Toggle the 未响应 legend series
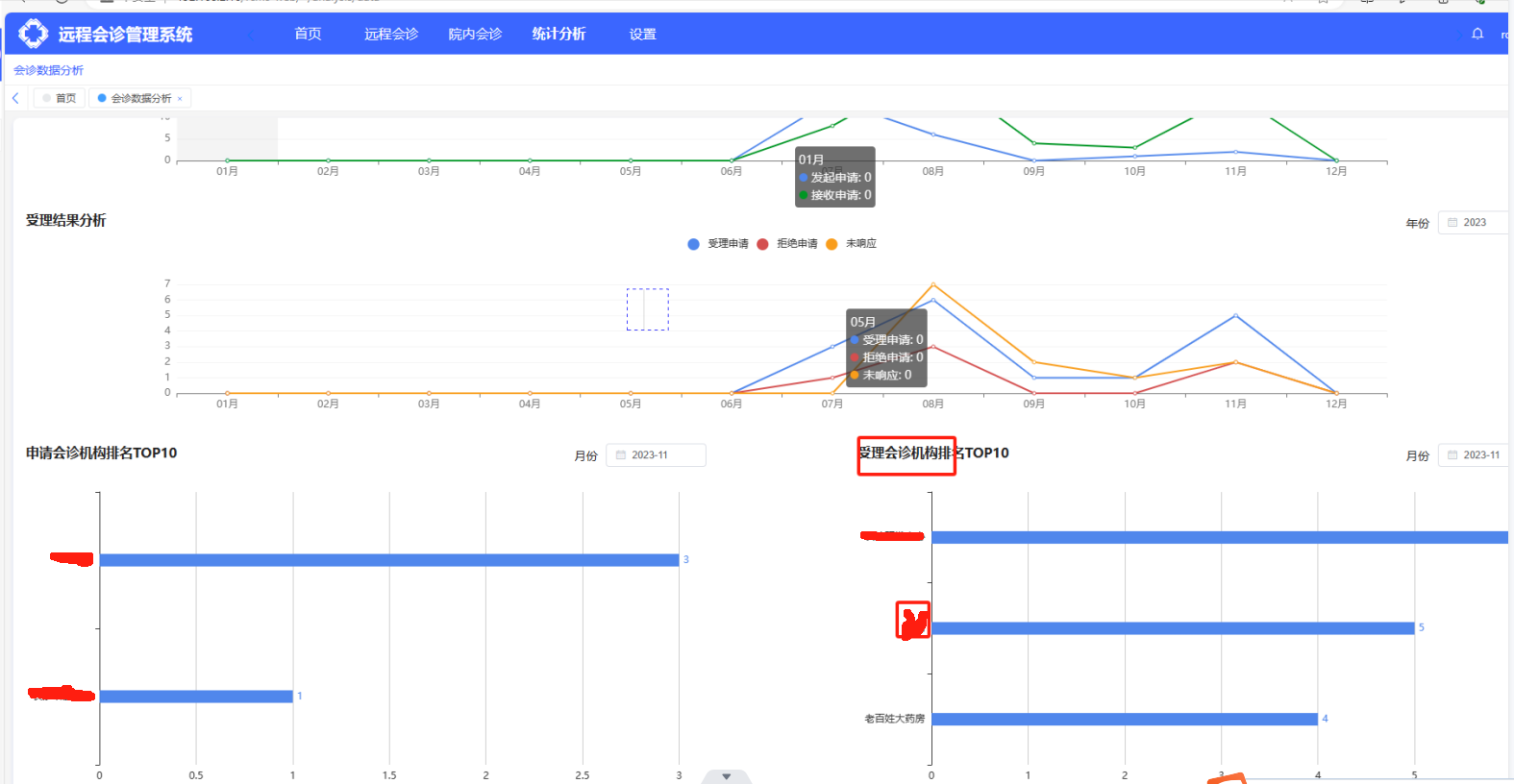1514x784 pixels. click(851, 244)
